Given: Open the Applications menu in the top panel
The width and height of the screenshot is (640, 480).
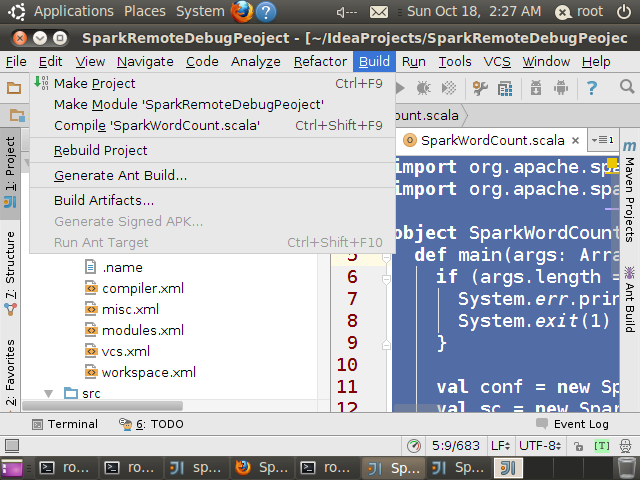Looking at the screenshot, I should 73,11.
